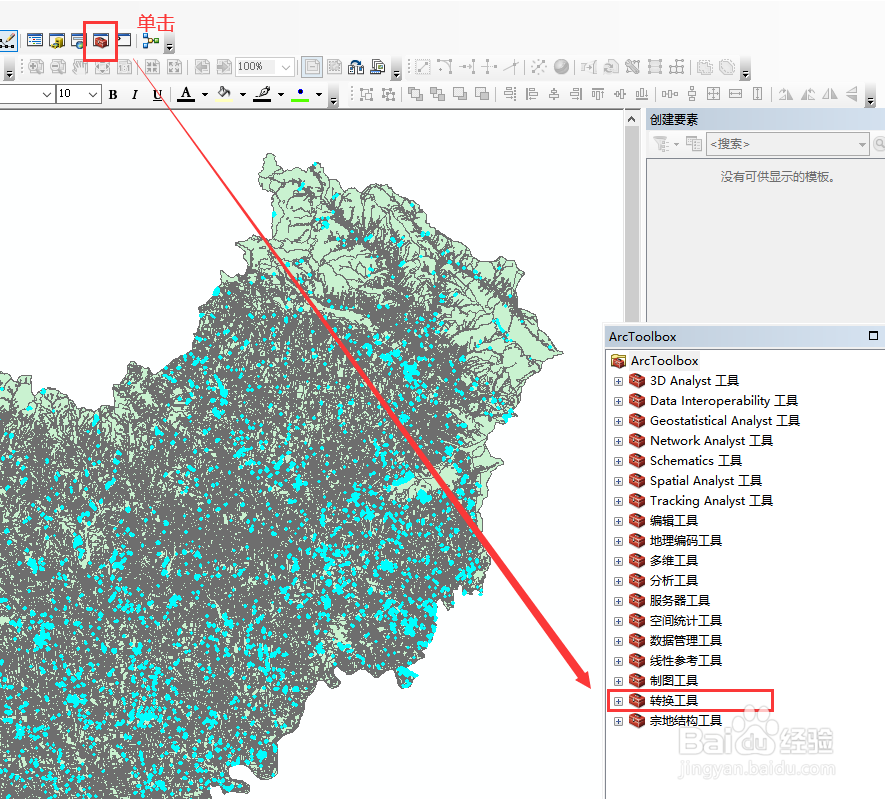Select 制图工具 in ArcToolbox
The height and width of the screenshot is (799, 885).
click(x=673, y=681)
